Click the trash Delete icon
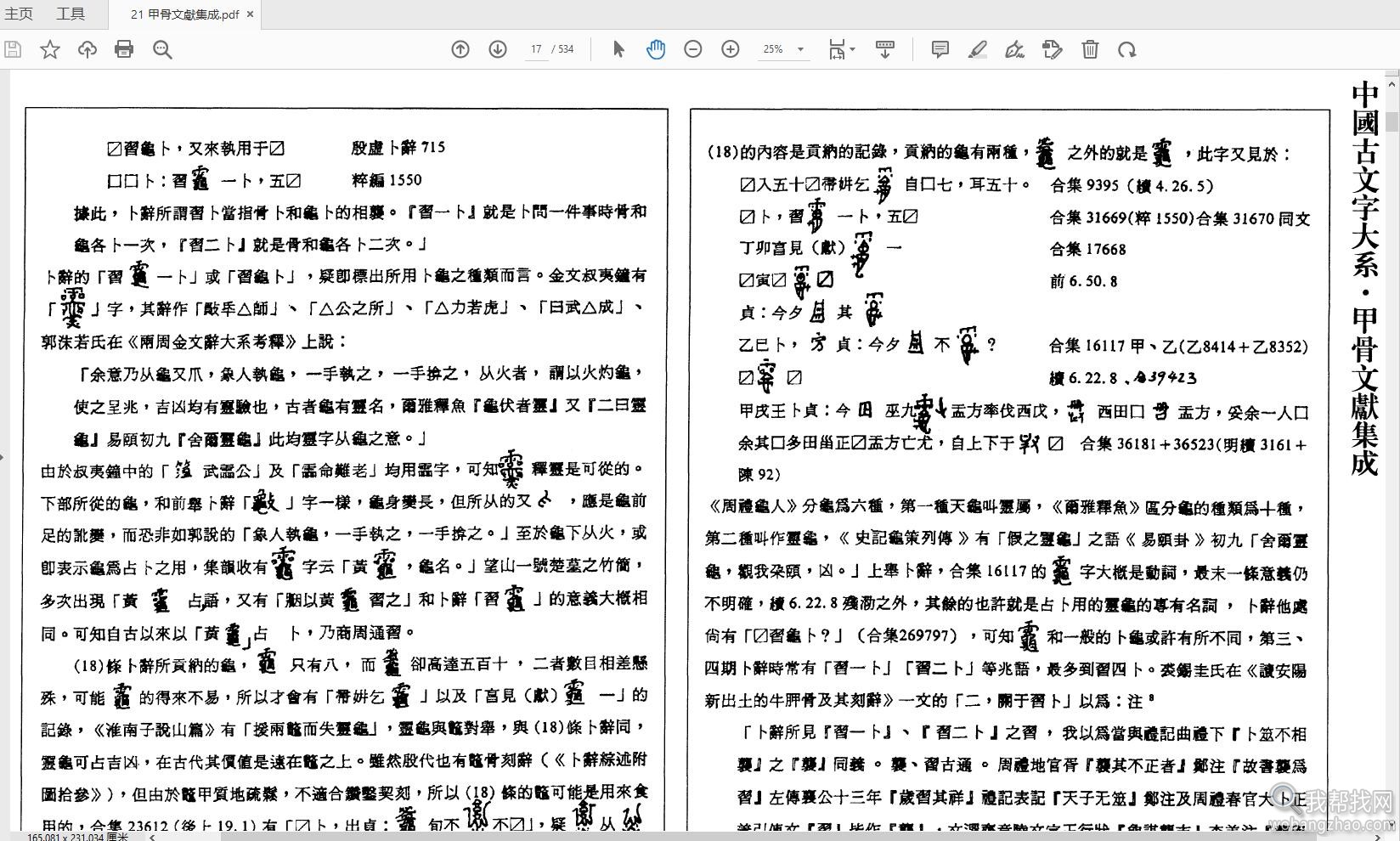 coord(1090,49)
